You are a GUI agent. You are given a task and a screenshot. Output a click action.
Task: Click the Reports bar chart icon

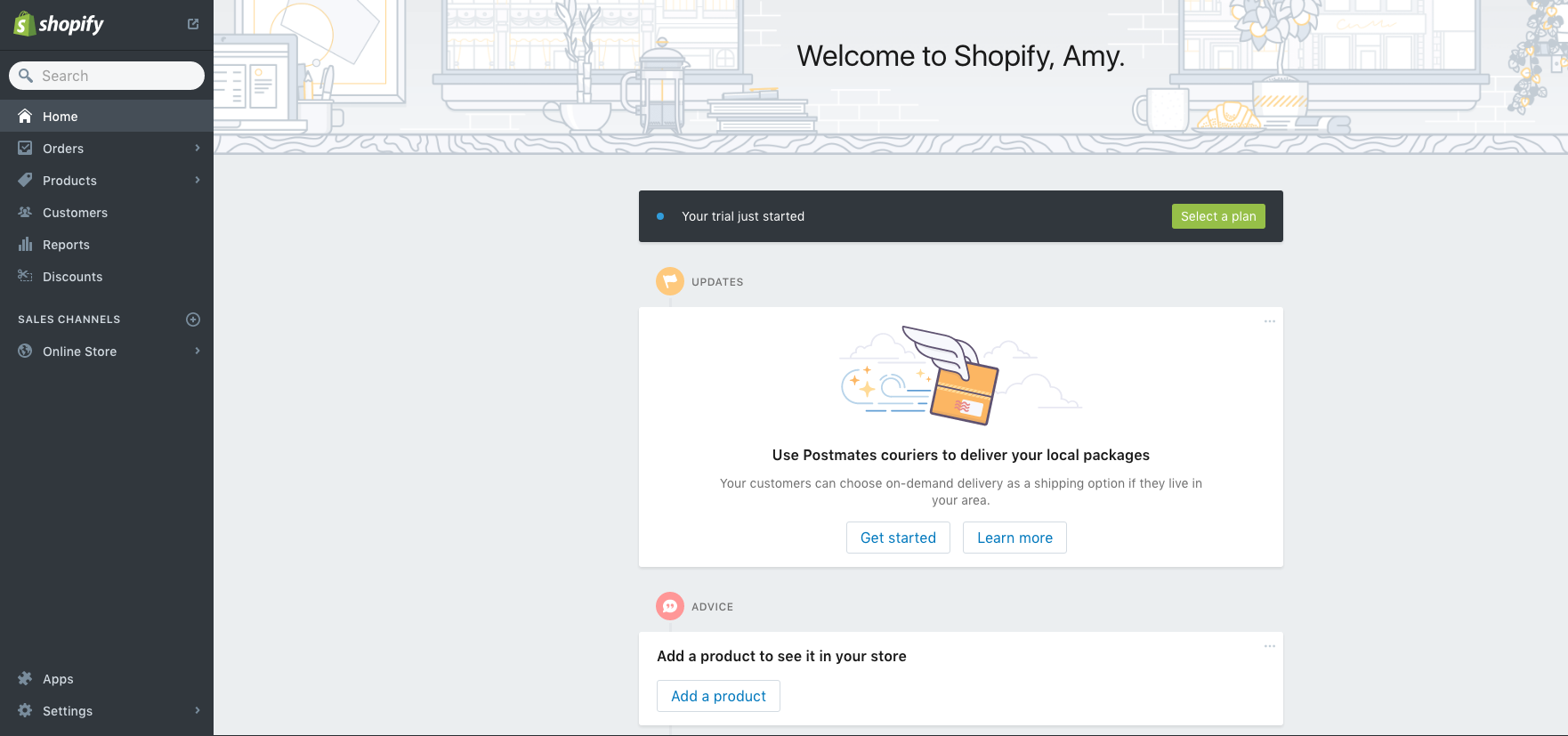tap(25, 245)
